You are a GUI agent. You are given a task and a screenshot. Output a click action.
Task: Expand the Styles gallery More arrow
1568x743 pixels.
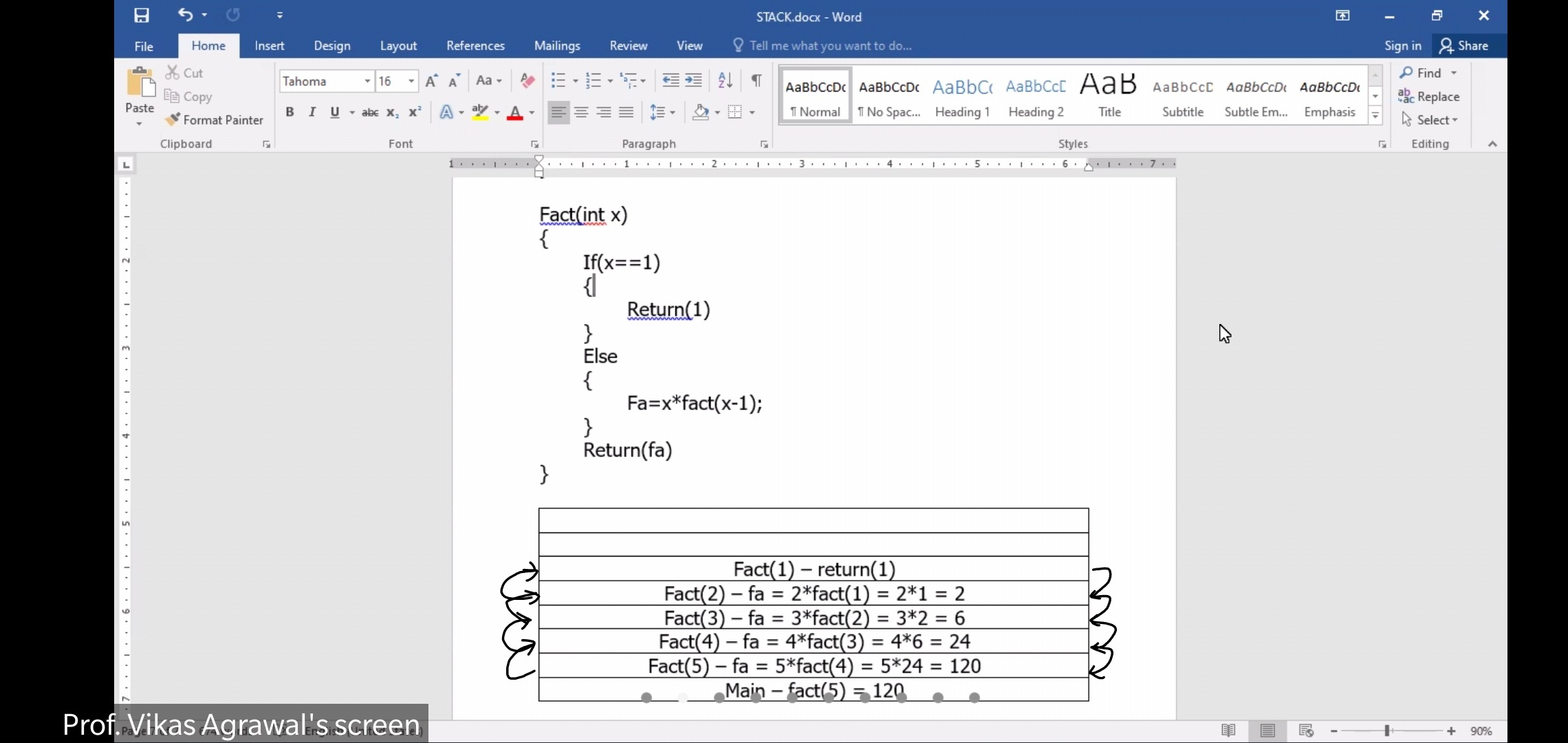point(1375,116)
